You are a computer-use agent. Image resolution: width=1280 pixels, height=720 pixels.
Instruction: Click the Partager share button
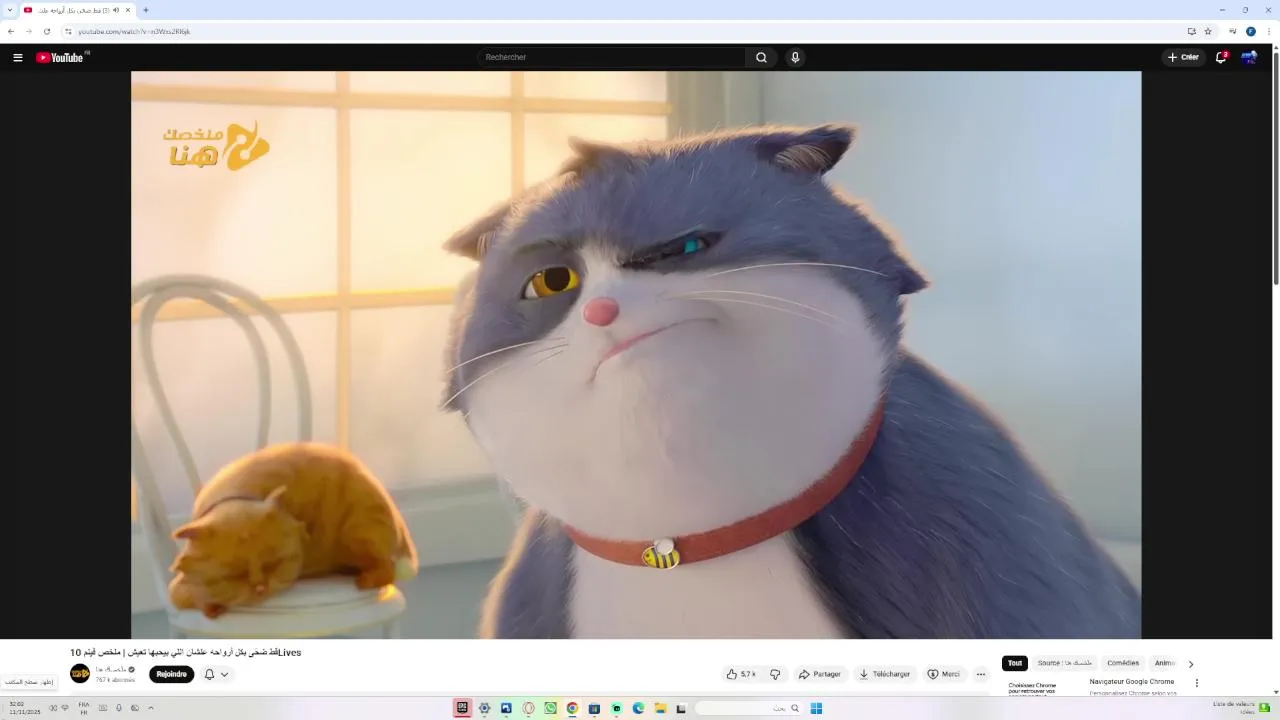coord(819,674)
